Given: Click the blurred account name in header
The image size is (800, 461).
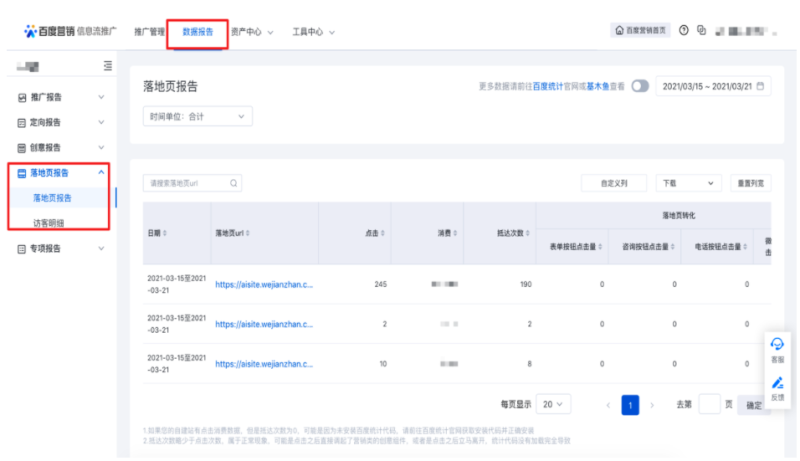Looking at the screenshot, I should (746, 32).
